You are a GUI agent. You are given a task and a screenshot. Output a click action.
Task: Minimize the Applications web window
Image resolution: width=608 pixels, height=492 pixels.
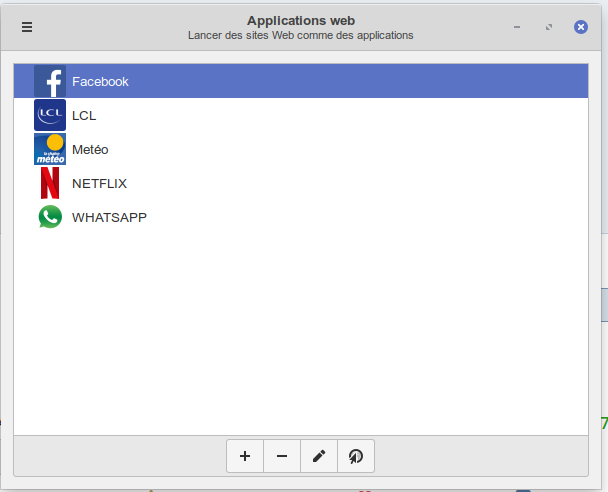(x=517, y=27)
